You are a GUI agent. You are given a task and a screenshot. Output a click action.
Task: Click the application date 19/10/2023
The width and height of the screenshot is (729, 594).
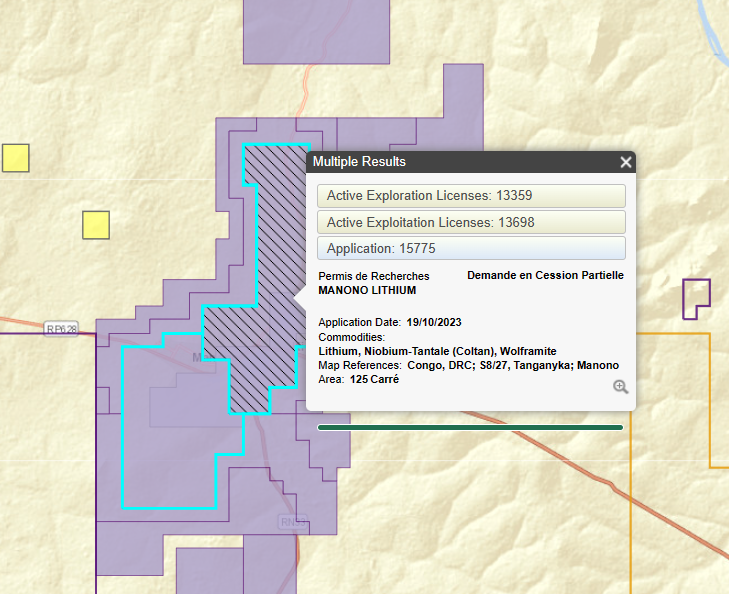coord(434,322)
